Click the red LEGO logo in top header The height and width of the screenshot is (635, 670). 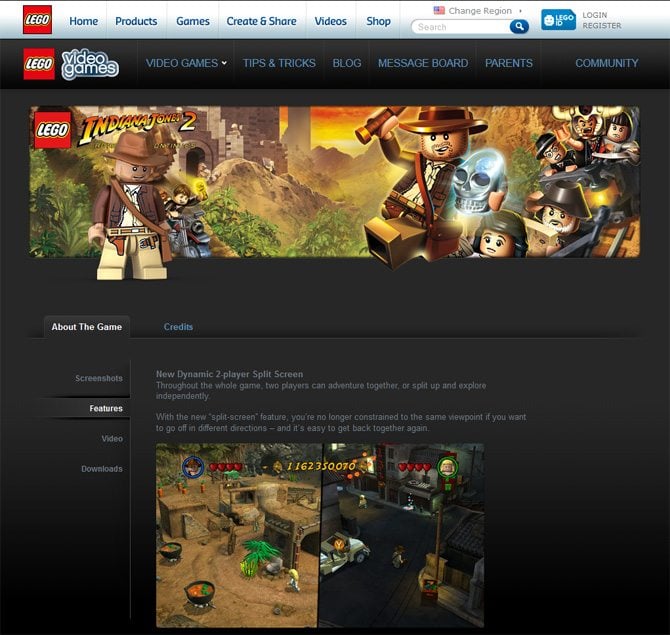[x=37, y=20]
